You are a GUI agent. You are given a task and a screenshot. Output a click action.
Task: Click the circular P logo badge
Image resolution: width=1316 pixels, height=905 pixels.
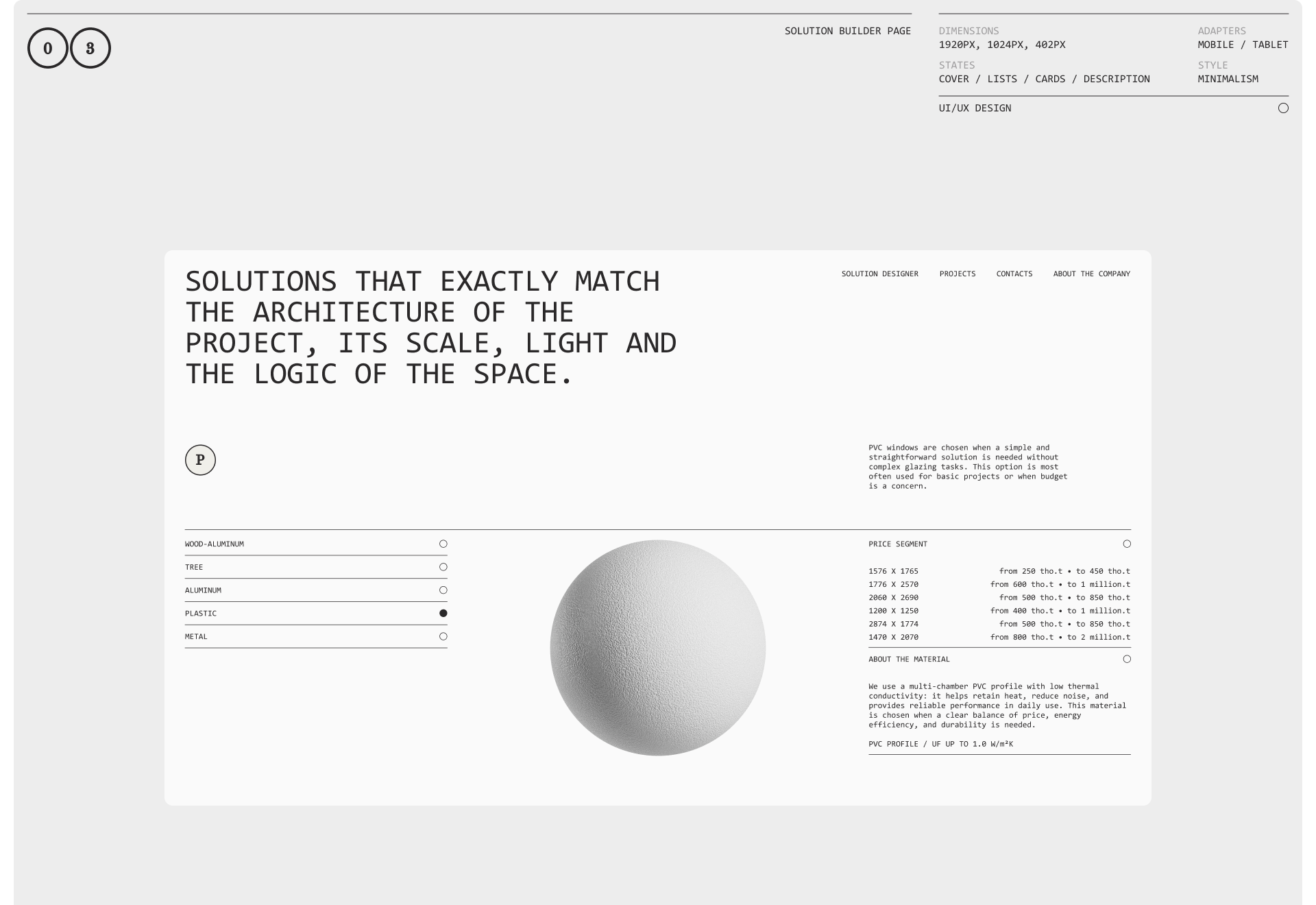[x=200, y=460]
